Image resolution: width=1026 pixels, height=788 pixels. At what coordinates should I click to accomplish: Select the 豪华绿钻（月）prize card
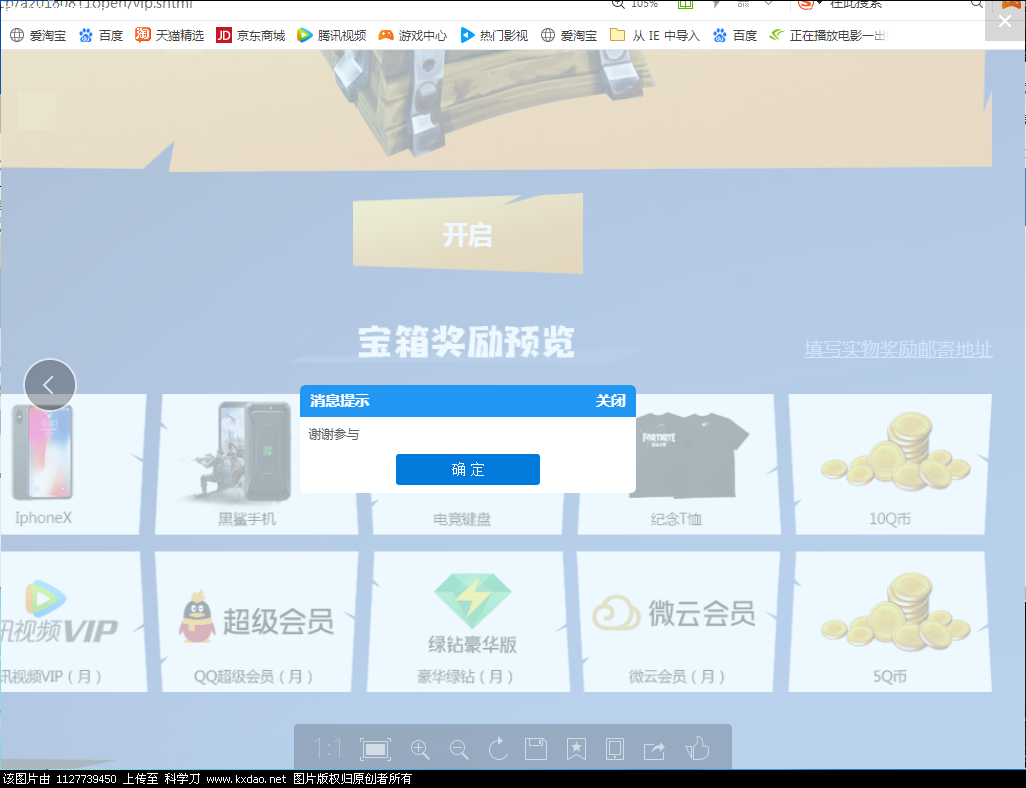click(x=468, y=622)
